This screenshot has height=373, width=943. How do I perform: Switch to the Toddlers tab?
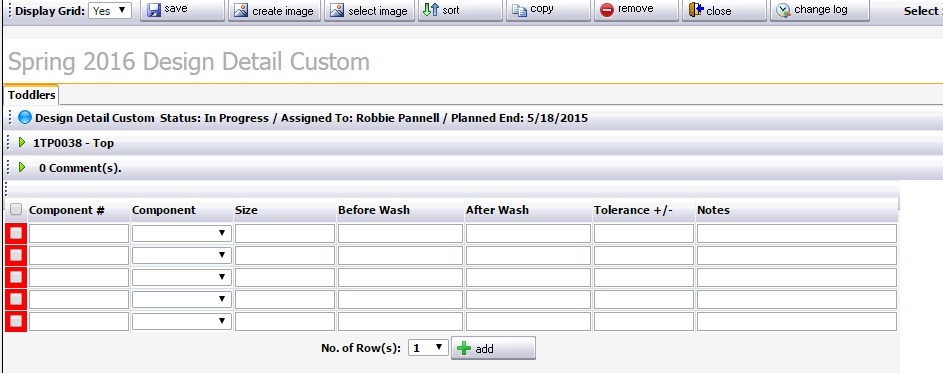[x=31, y=95]
